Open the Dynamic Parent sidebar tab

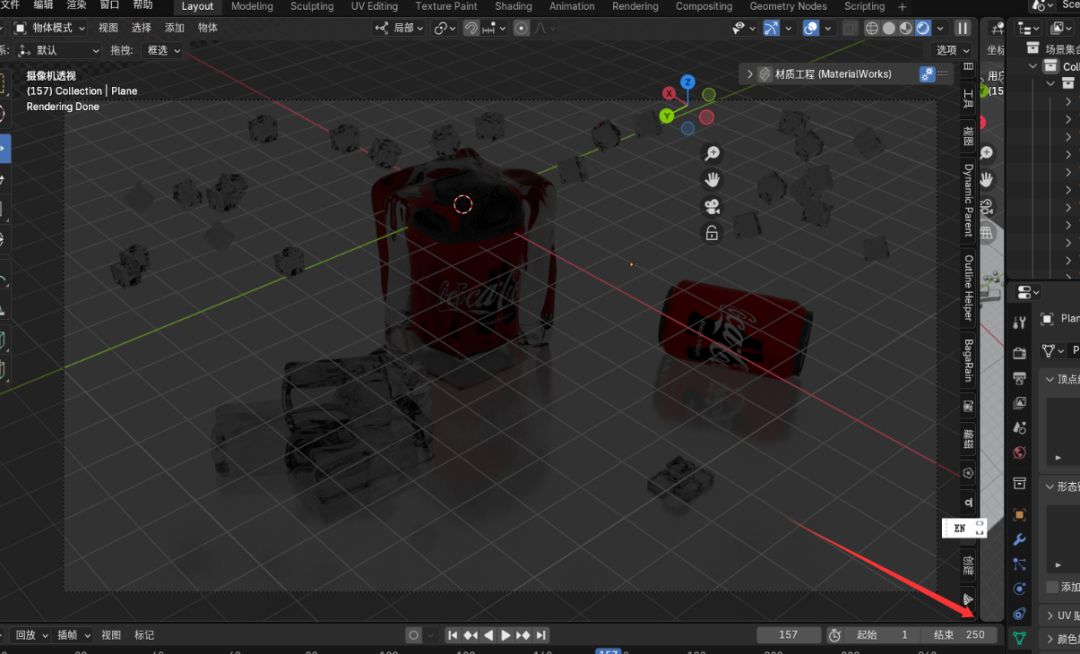pos(968,200)
